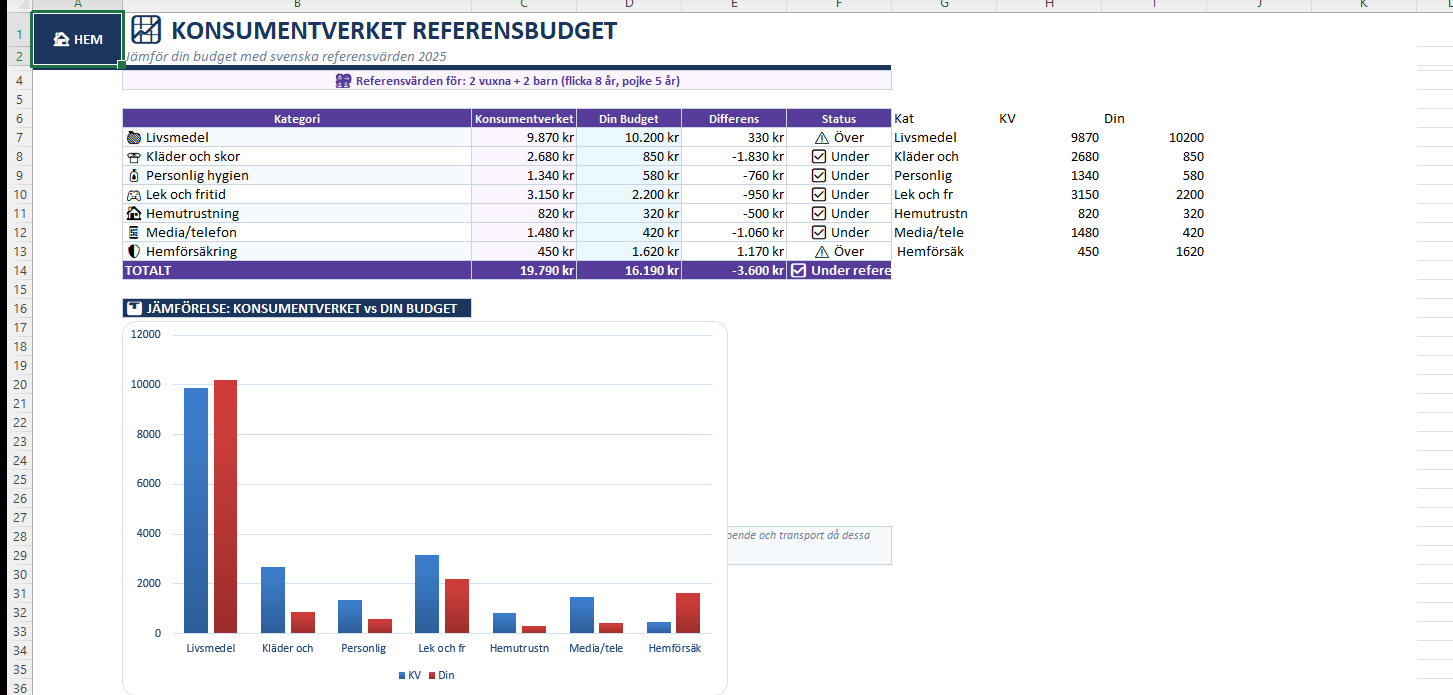Click the icon in the JÄMFÖRELSE chart heading
This screenshot has height=695, width=1453.
[x=135, y=308]
